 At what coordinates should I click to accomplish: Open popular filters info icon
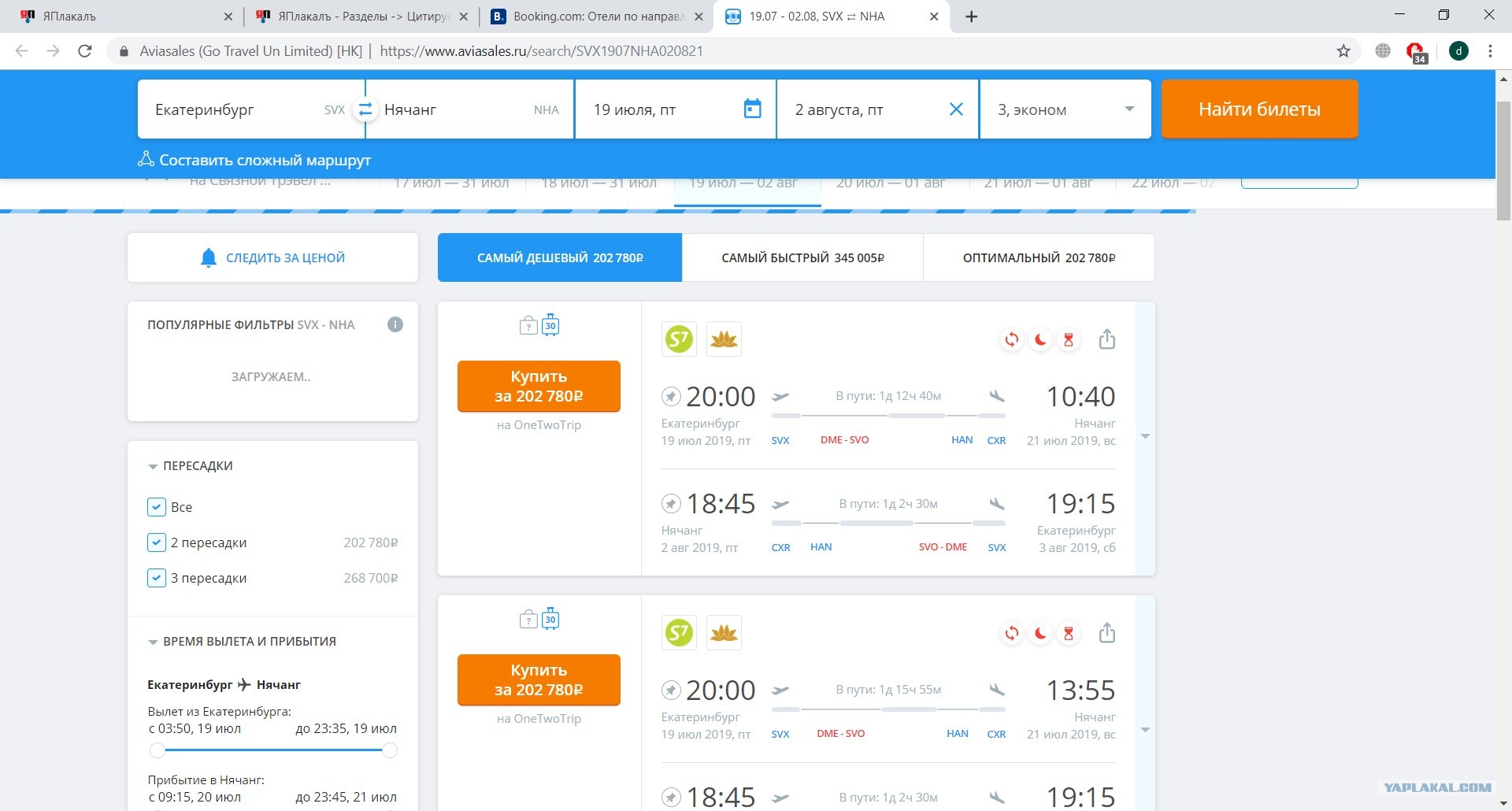pyautogui.click(x=395, y=324)
